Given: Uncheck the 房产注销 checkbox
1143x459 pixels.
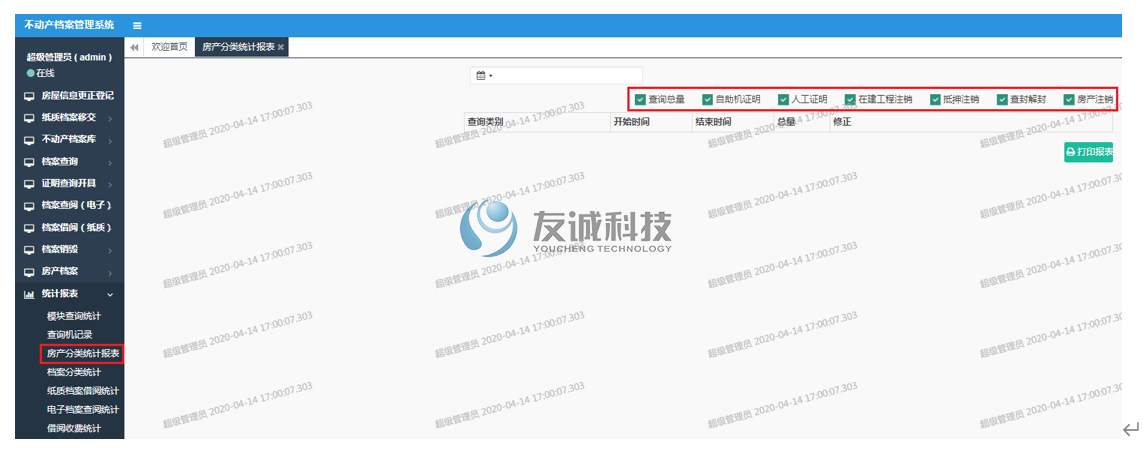Looking at the screenshot, I should click(1069, 99).
